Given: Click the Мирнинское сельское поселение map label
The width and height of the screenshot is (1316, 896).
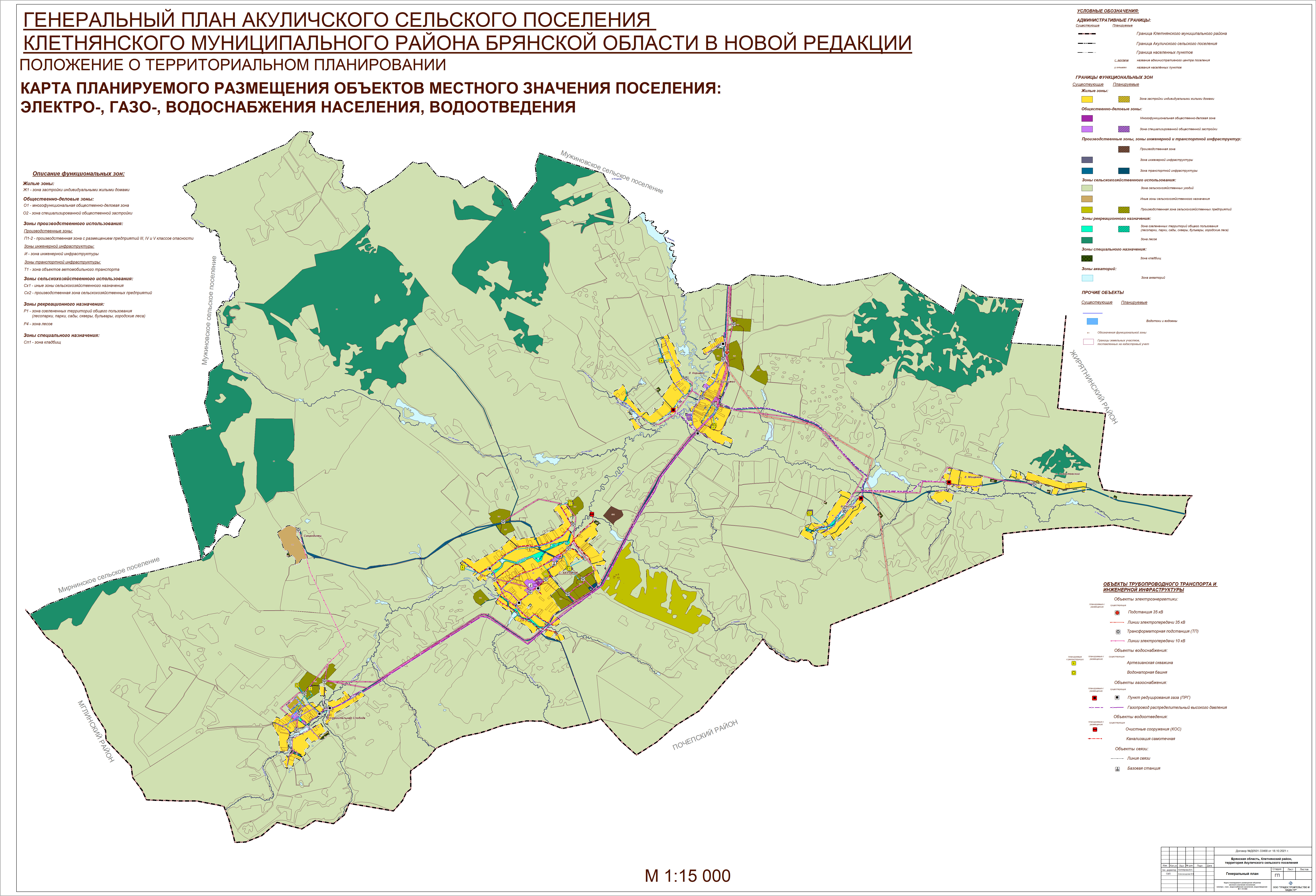Looking at the screenshot, I should (109, 575).
